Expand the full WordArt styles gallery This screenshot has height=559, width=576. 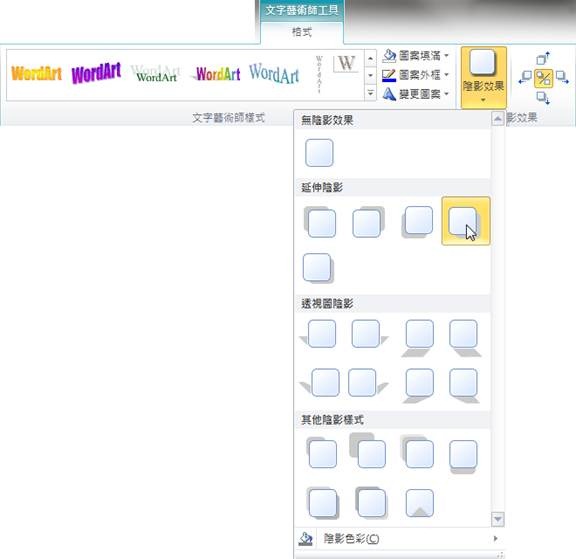coord(370,93)
